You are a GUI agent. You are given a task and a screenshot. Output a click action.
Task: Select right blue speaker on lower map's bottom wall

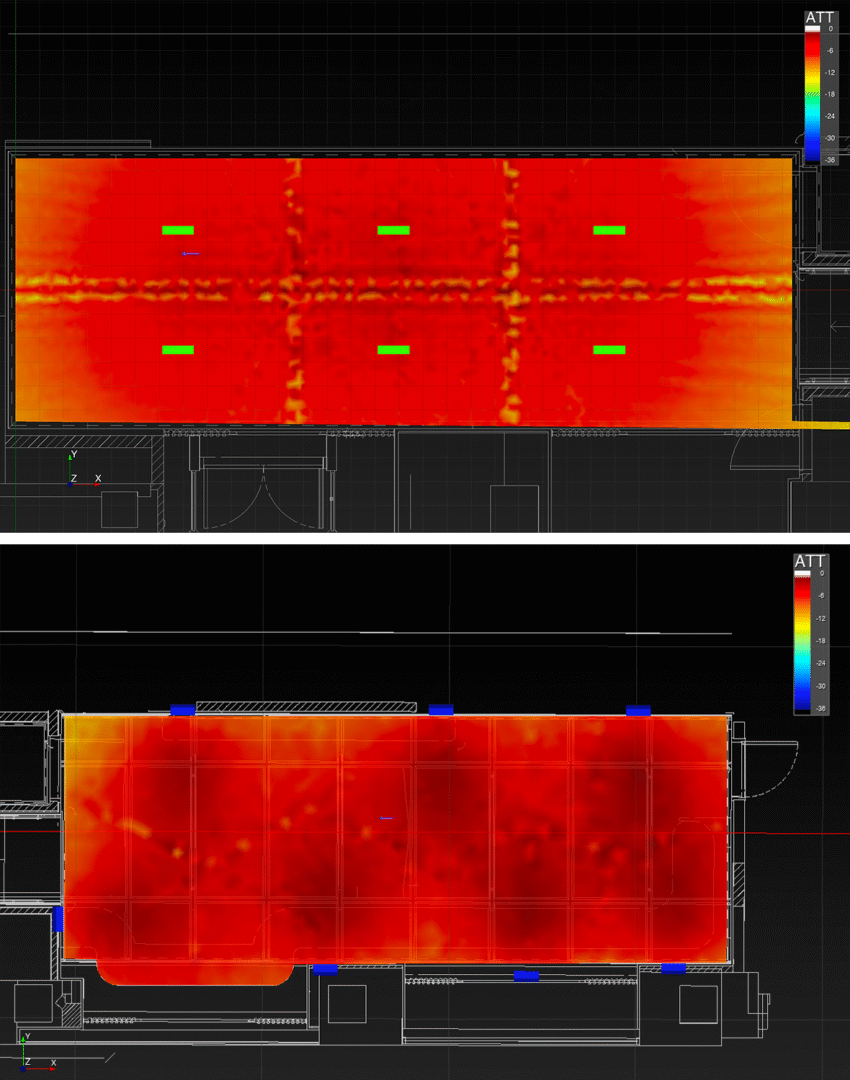pyautogui.click(x=674, y=968)
